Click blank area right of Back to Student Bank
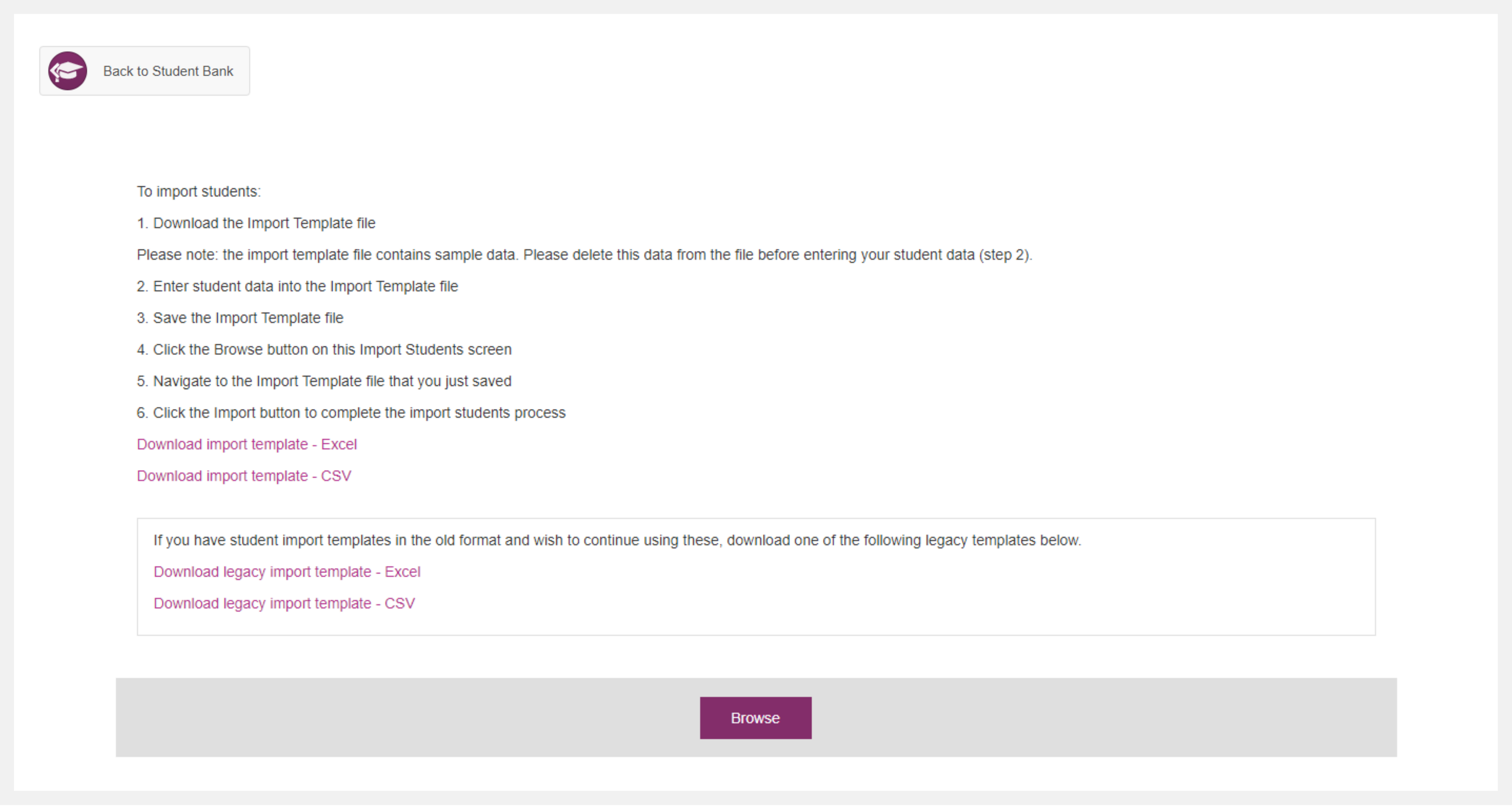Image resolution: width=1512 pixels, height=806 pixels. [x=822, y=71]
